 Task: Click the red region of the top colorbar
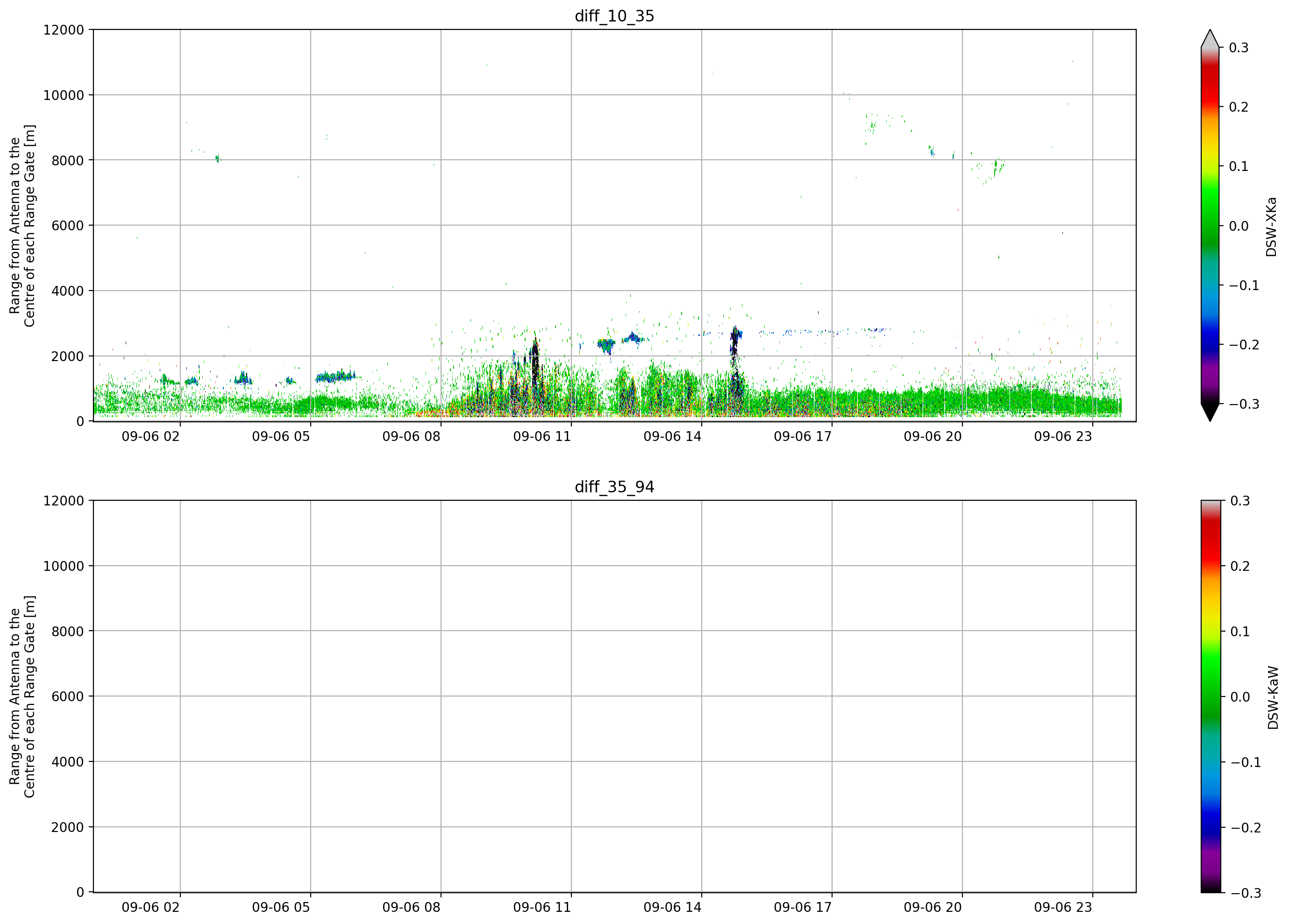pyautogui.click(x=1210, y=85)
